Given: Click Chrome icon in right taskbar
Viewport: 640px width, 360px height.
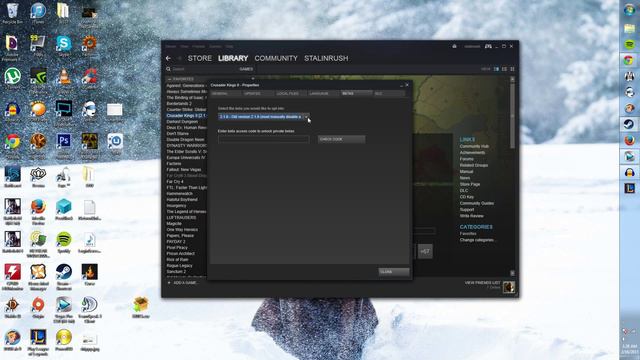Looking at the screenshot, I should point(629,60).
